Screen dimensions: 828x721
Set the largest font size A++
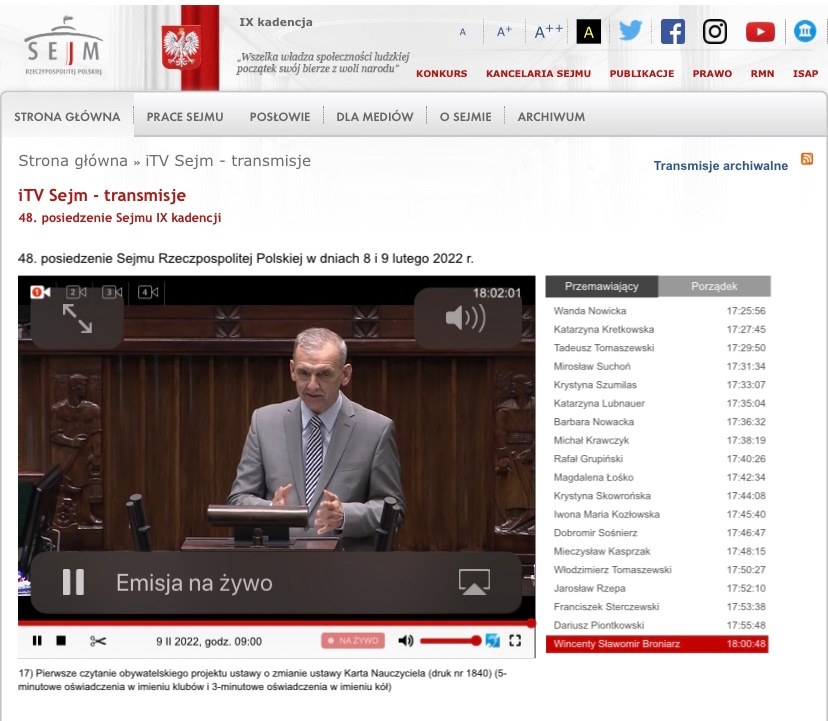tap(548, 32)
